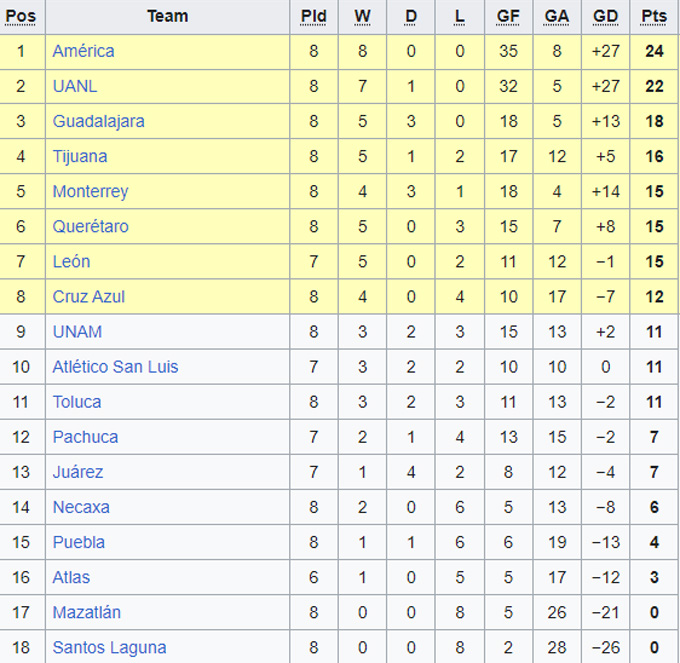Open the Atlas team link
This screenshot has width=680, height=663.
click(71, 577)
